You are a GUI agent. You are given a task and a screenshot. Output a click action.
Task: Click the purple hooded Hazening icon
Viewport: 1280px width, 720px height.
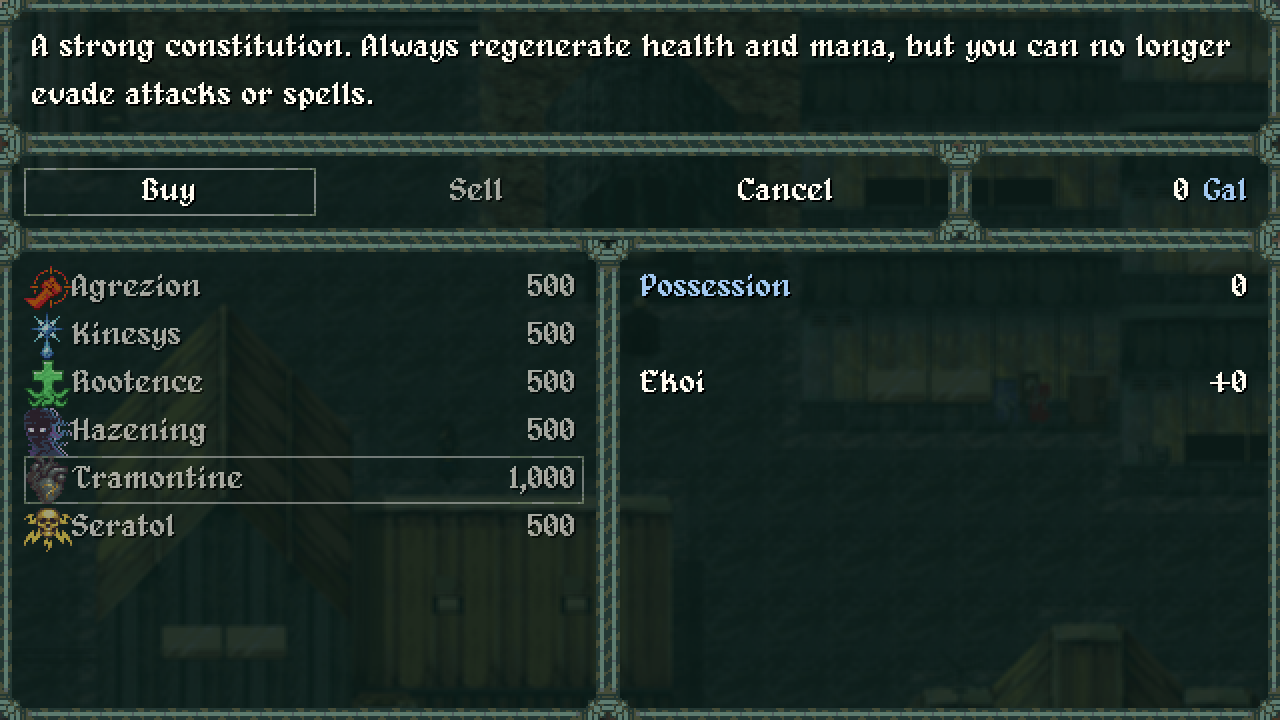tap(46, 431)
